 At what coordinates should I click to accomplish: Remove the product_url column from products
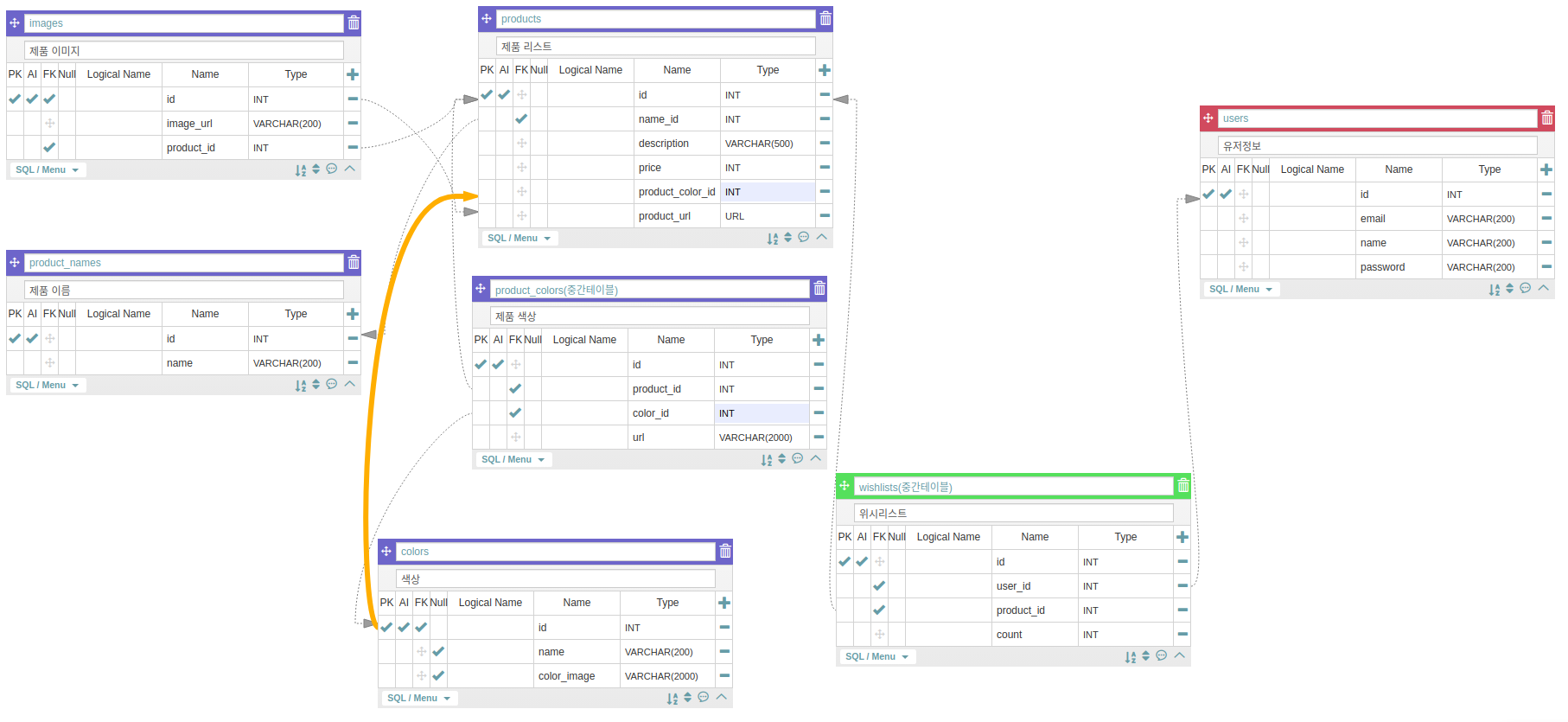point(825,216)
